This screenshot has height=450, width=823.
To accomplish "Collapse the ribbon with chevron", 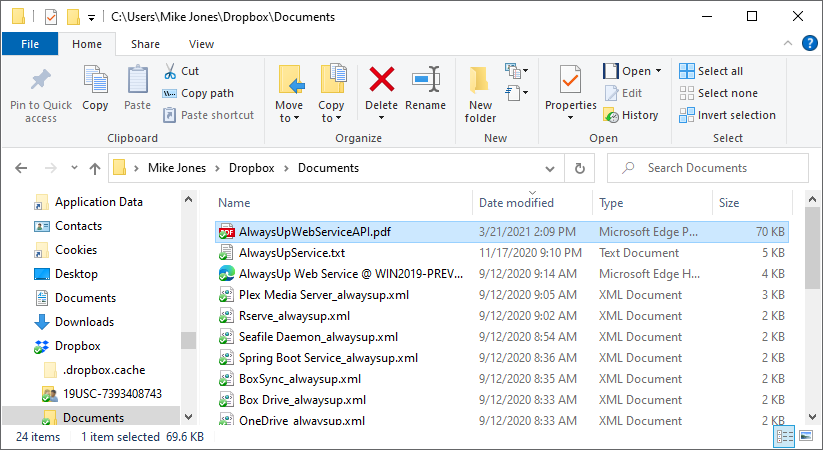I will [787, 44].
